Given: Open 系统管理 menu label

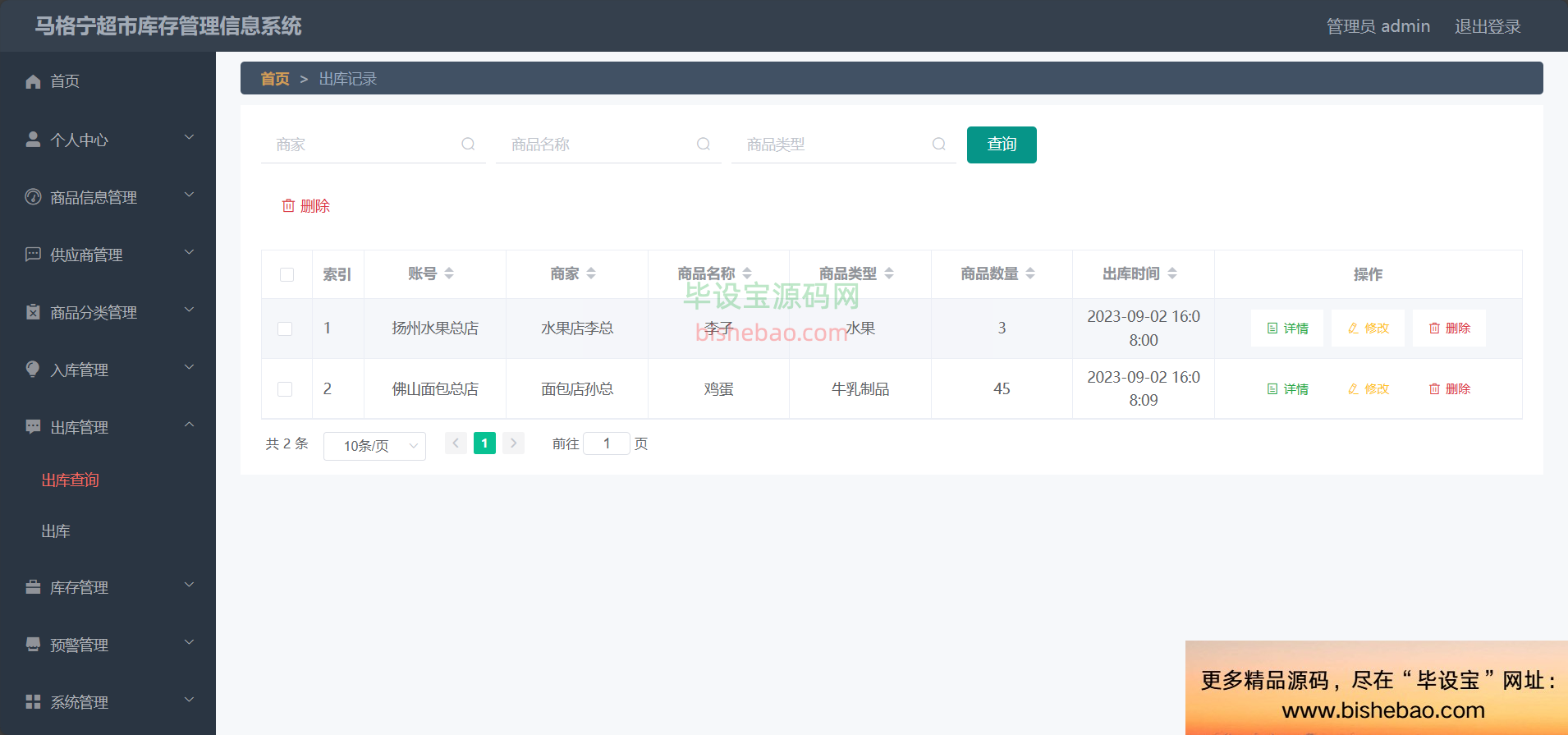Looking at the screenshot, I should [79, 702].
